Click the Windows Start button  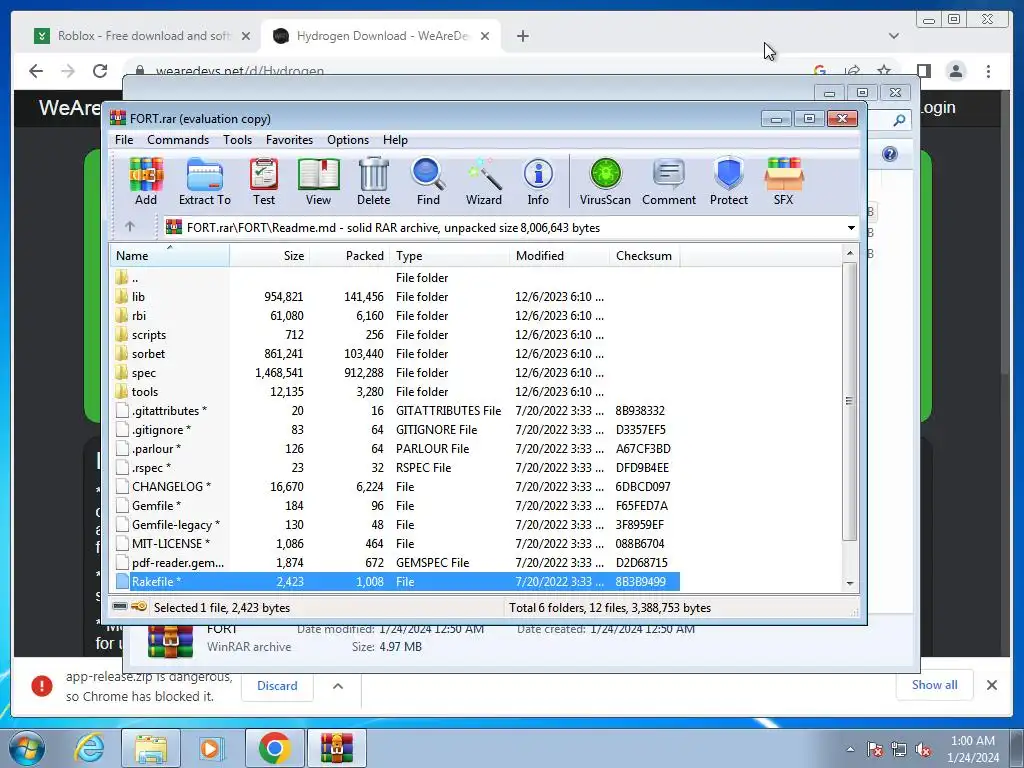tap(26, 748)
